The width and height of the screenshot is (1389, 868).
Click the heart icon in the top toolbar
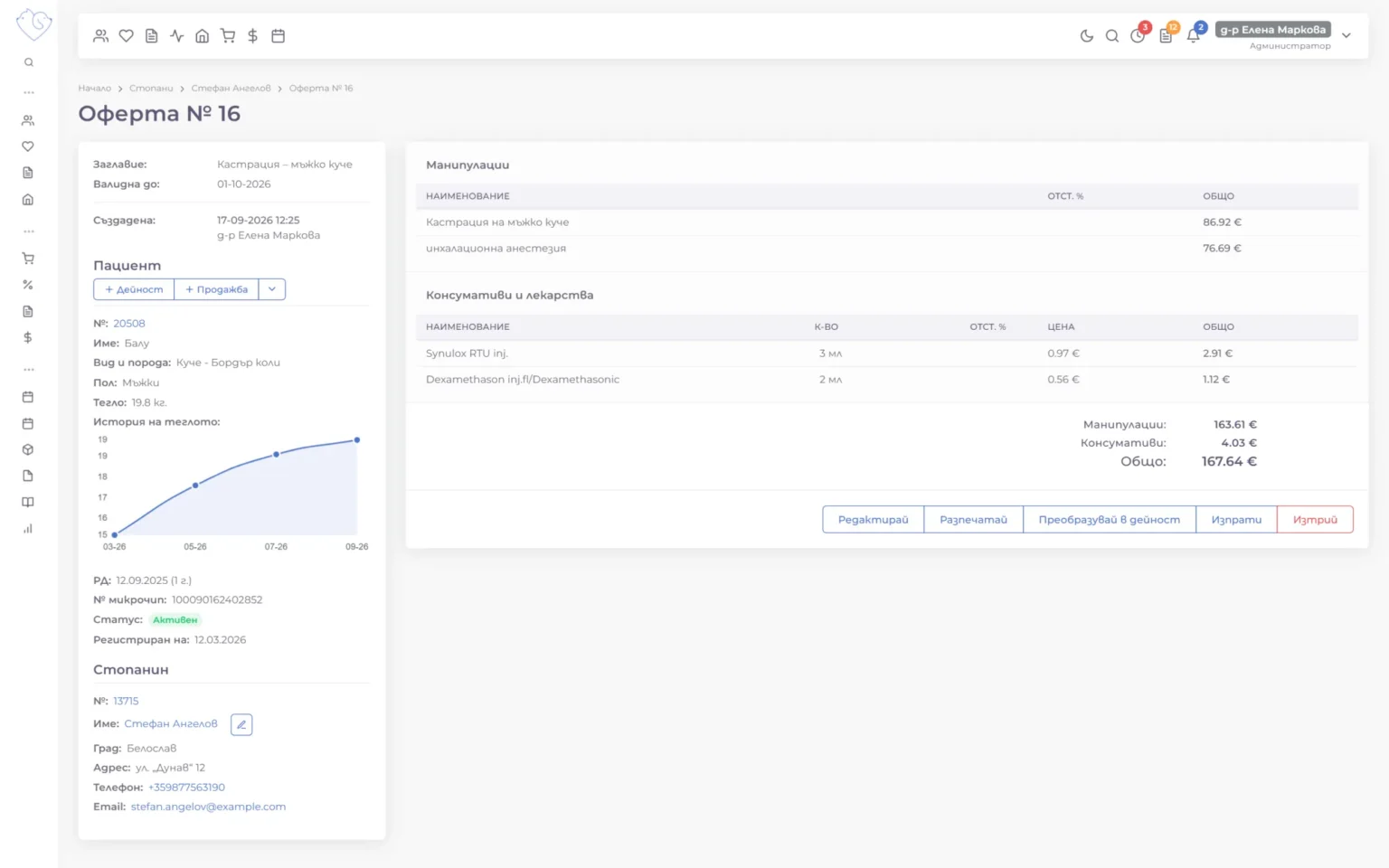click(x=127, y=36)
